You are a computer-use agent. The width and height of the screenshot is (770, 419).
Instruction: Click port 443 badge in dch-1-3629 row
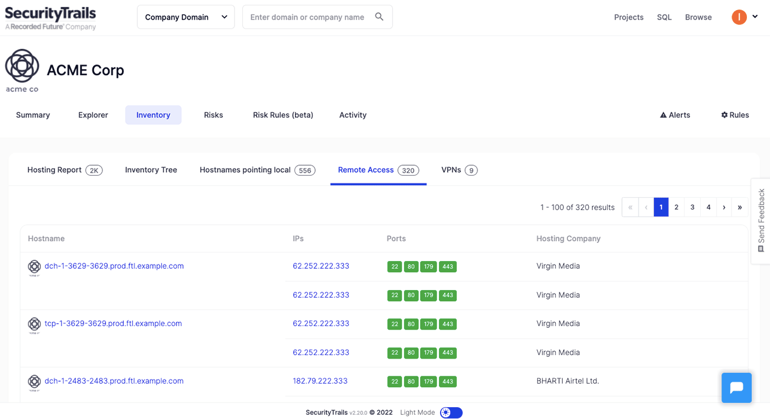(447, 267)
